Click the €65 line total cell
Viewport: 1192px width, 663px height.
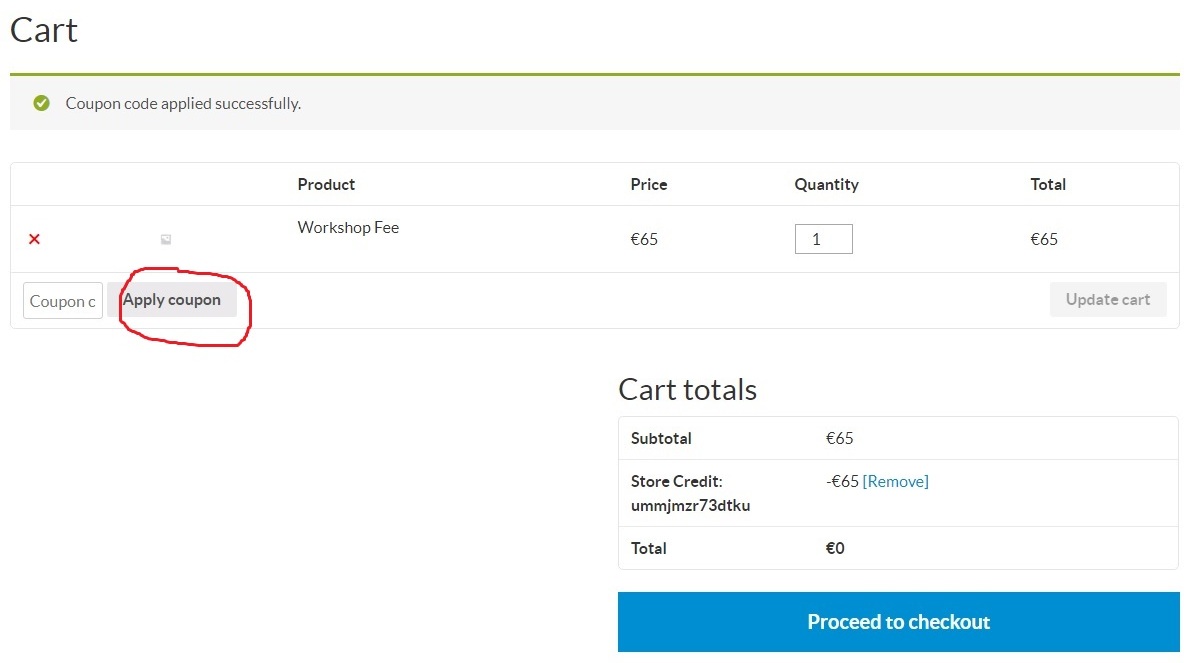coord(1044,239)
